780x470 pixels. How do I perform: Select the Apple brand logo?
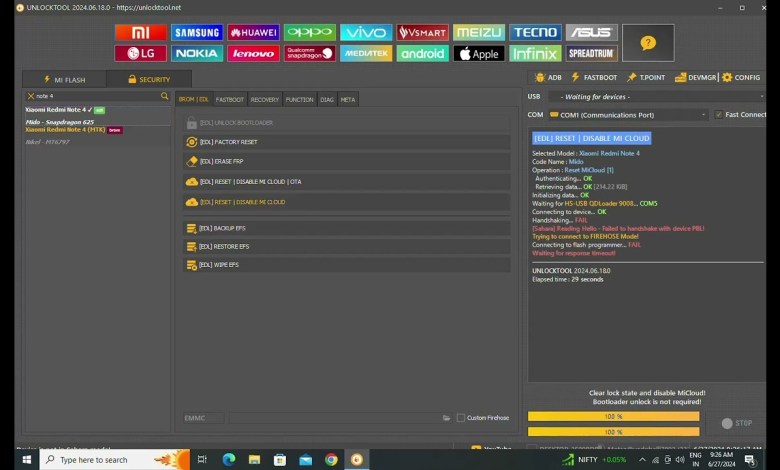(479, 53)
